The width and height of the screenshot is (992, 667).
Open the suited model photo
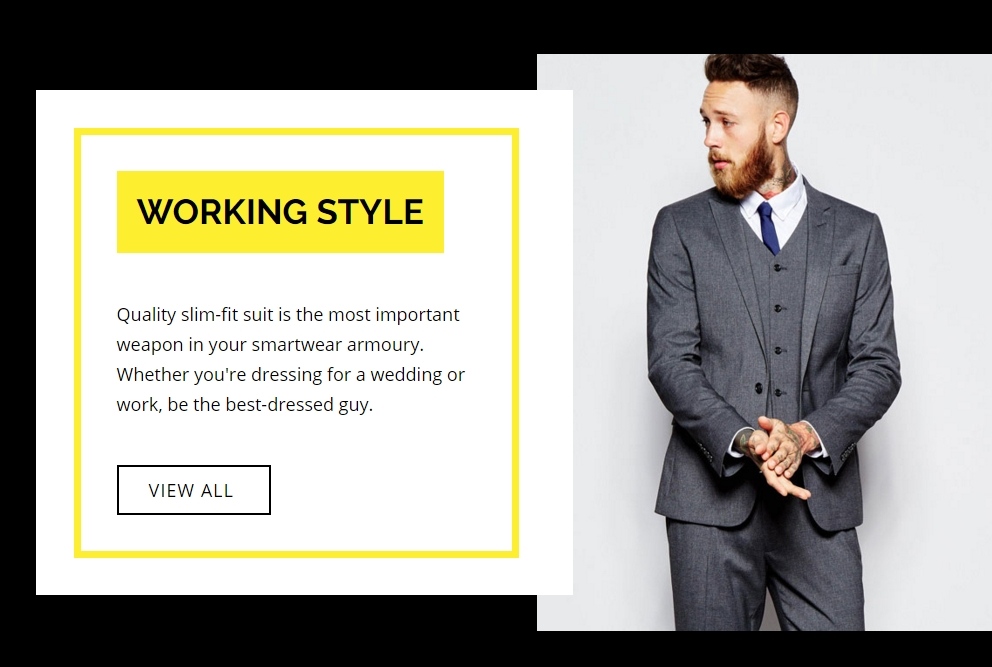tap(764, 342)
